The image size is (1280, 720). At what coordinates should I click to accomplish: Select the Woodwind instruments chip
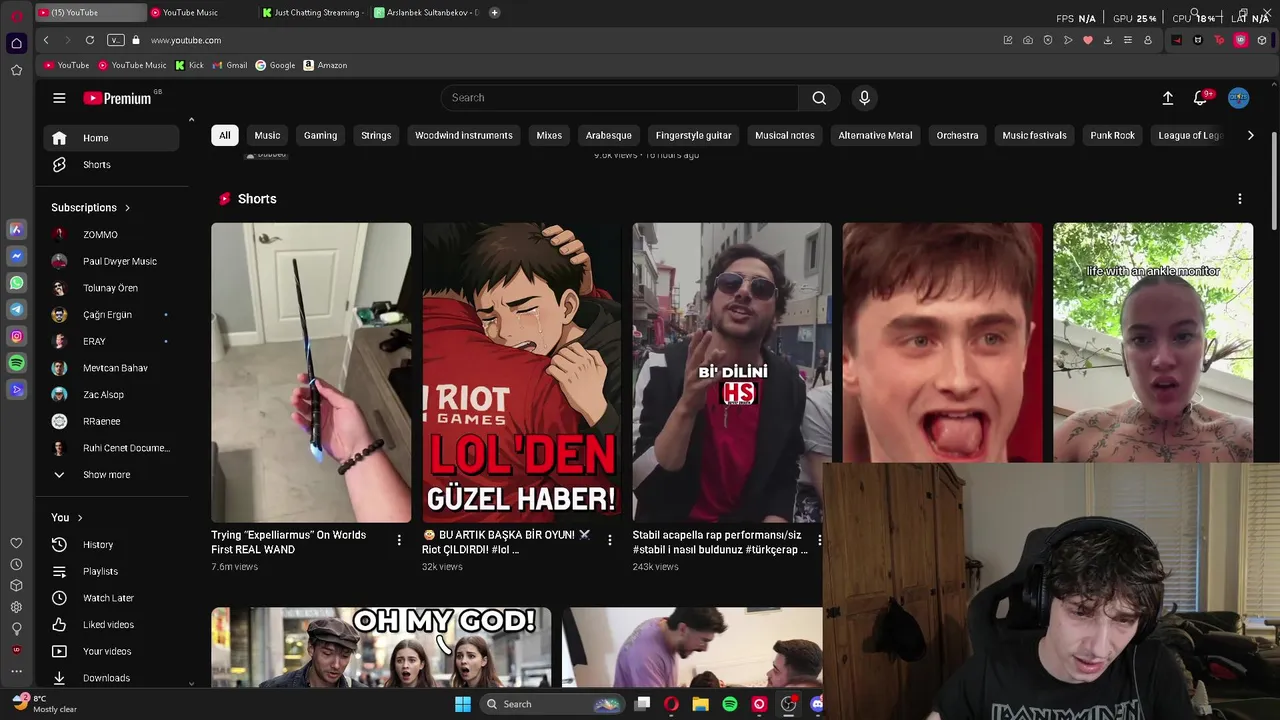tap(464, 135)
